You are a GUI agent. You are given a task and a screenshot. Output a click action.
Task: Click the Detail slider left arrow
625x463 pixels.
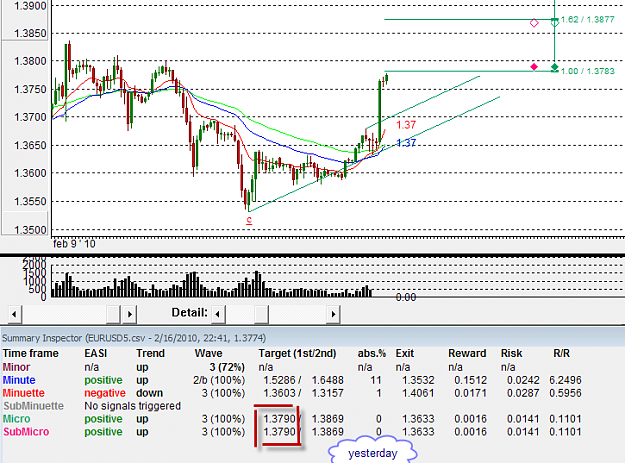[x=218, y=314]
